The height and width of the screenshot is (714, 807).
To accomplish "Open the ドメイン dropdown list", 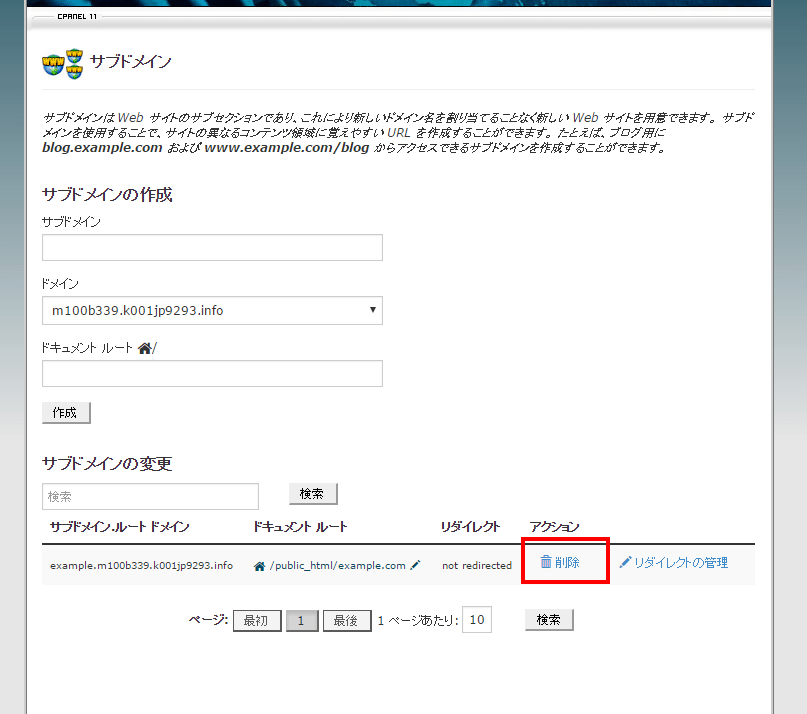I will pos(212,311).
